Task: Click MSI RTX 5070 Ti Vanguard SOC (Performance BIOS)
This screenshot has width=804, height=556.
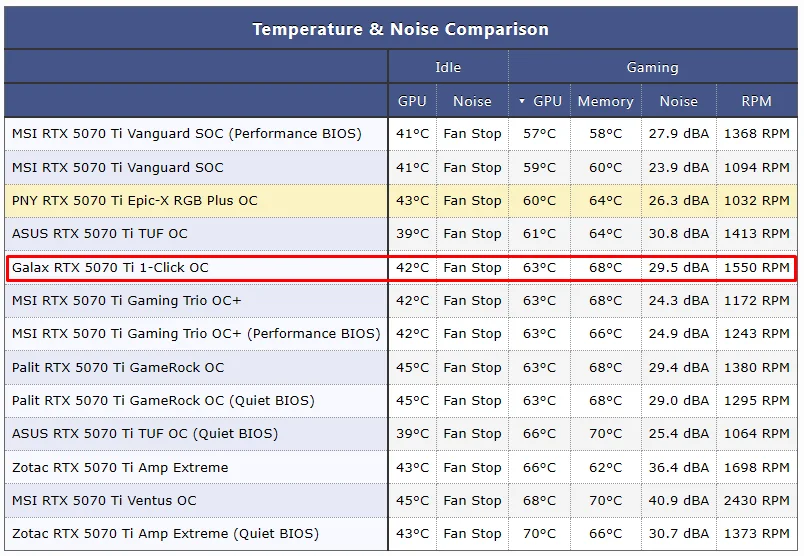Action: (x=187, y=134)
